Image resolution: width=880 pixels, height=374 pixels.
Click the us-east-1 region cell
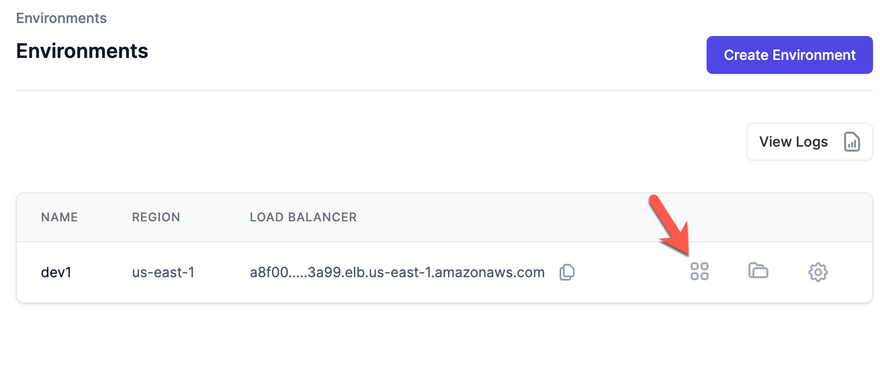pos(163,273)
